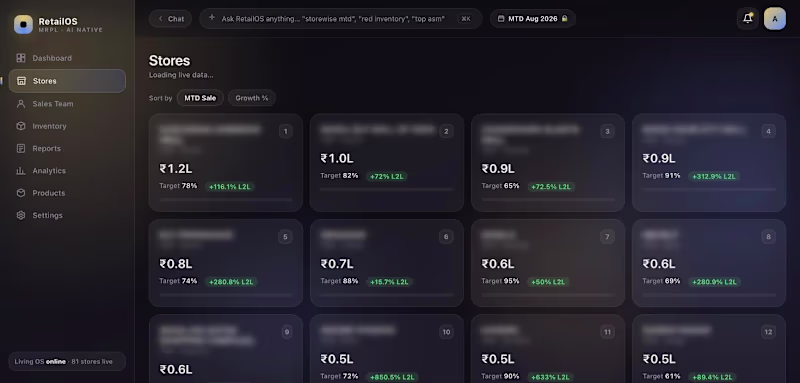
Task: Click Living OS online status pill
Action: [67, 362]
